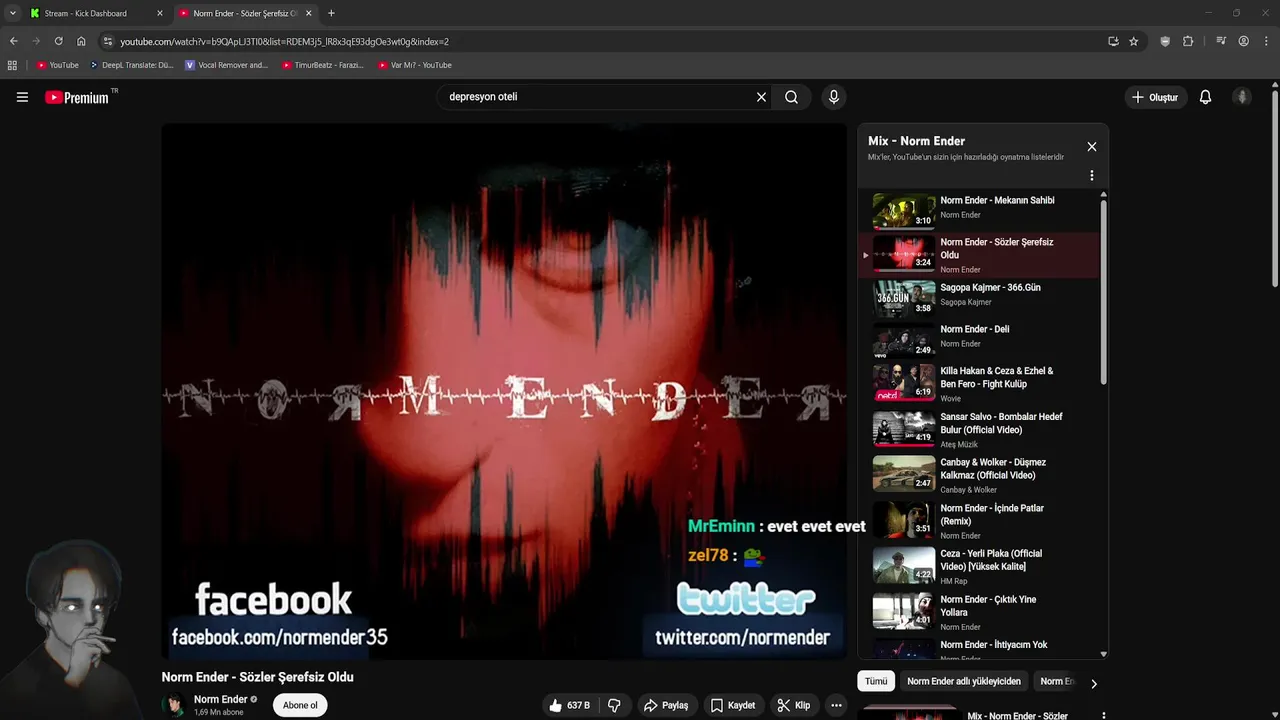Screen dimensions: 1280x720
Task: Clear the search text with X icon
Action: pyautogui.click(x=761, y=97)
